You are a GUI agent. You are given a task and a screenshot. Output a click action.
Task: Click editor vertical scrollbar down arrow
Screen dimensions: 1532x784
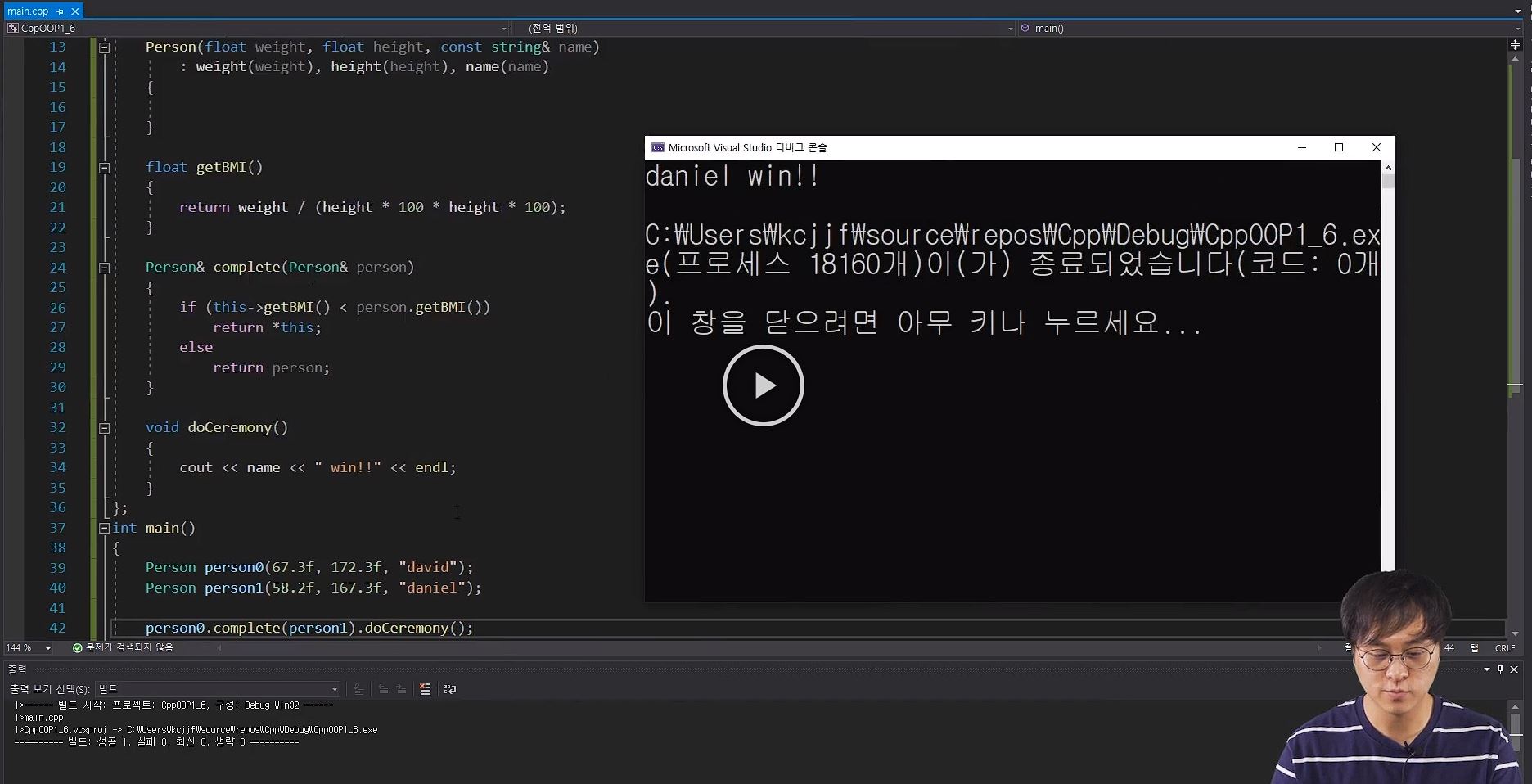point(1515,633)
